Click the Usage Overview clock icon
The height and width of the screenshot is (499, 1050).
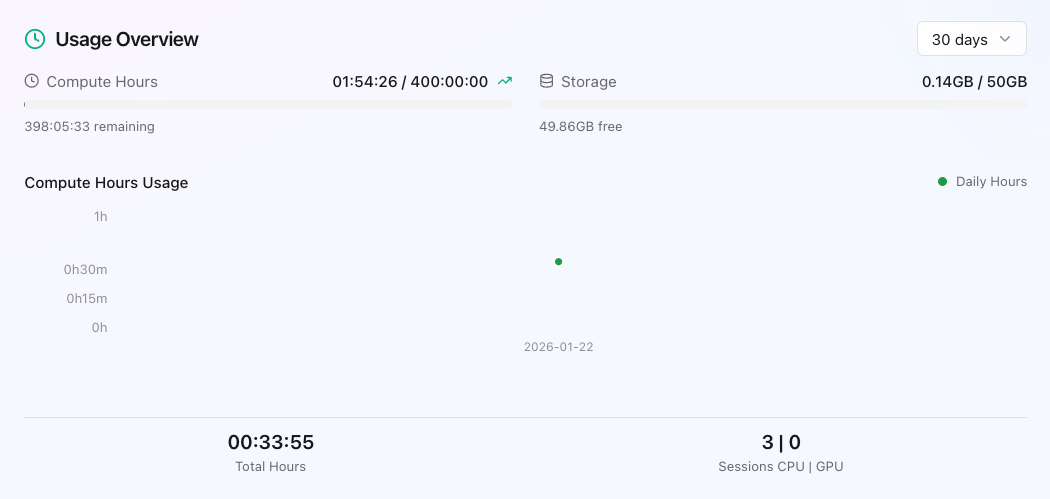pos(35,39)
